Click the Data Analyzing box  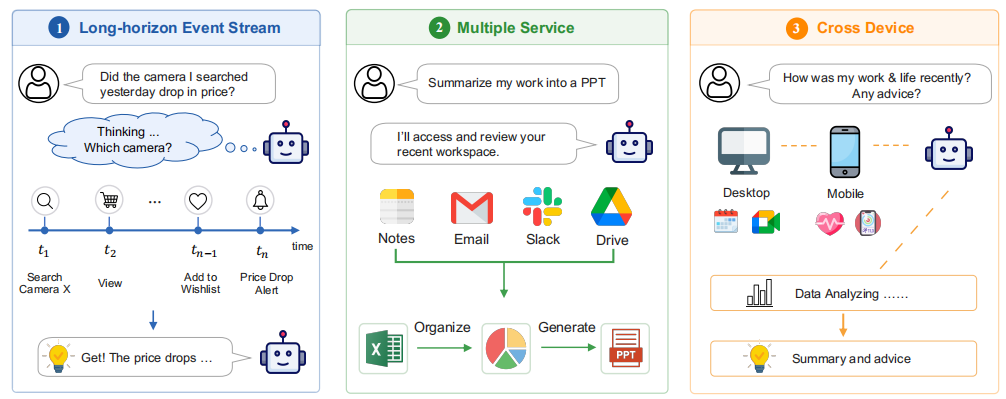point(843,294)
